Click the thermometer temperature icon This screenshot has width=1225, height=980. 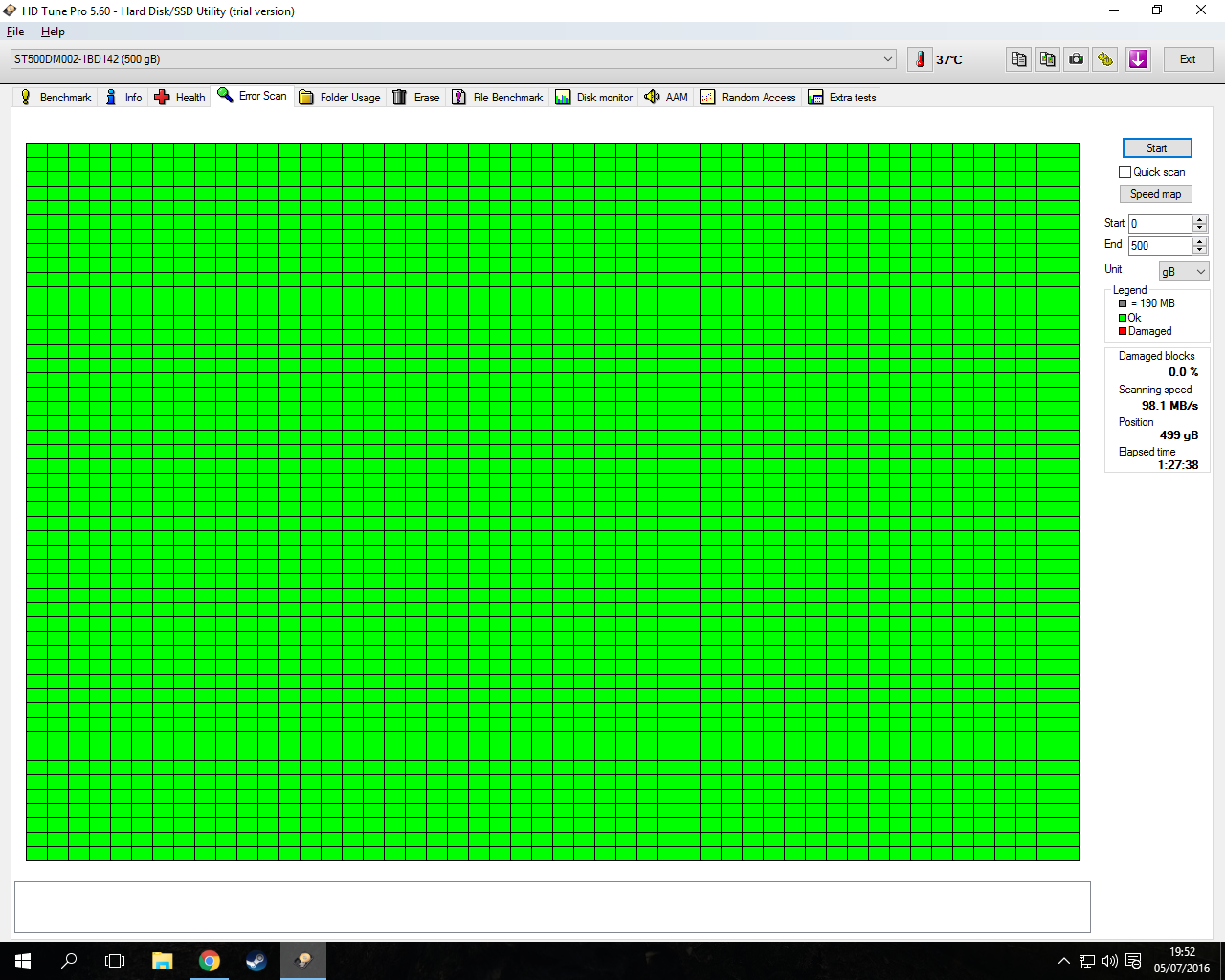920,59
